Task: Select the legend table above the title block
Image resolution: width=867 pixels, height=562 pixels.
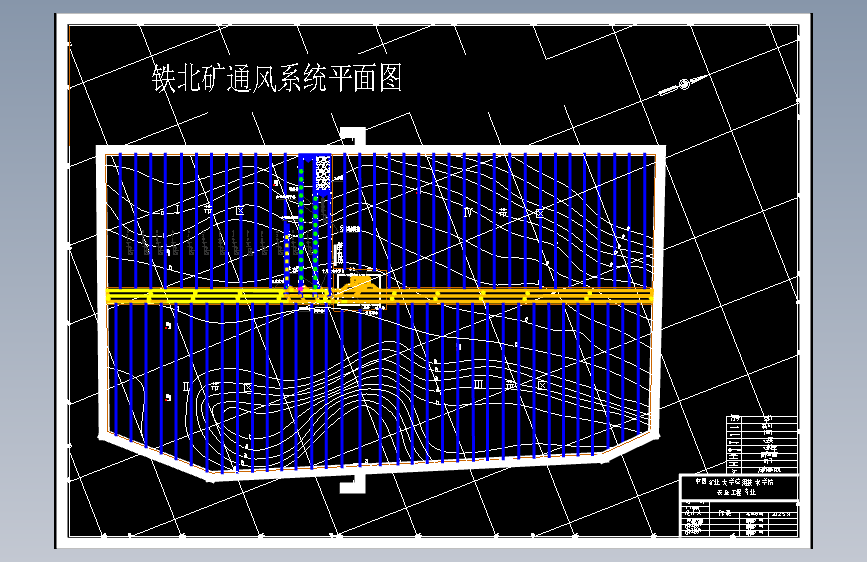Action: (x=761, y=444)
